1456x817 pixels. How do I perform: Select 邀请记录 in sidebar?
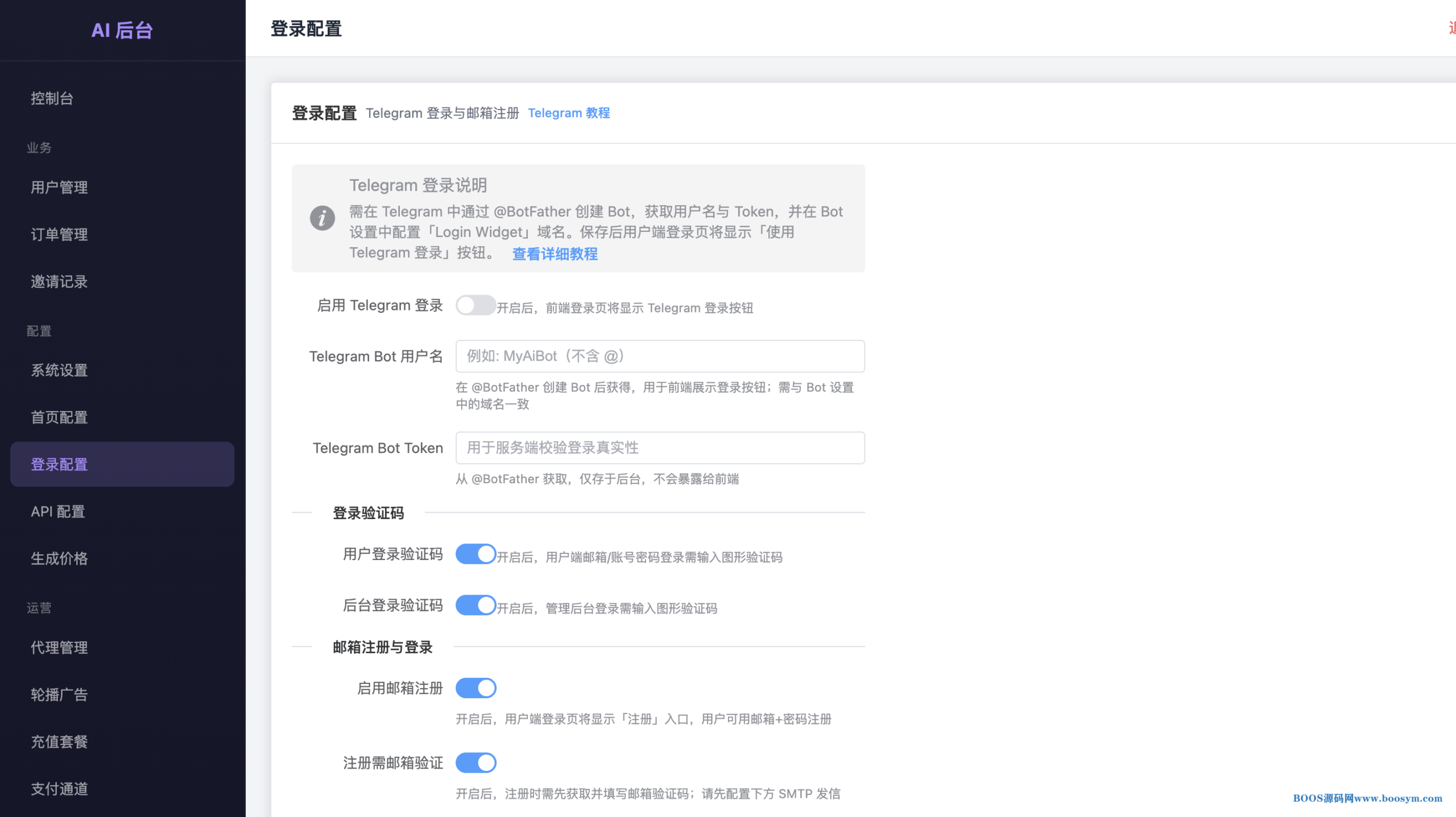pyautogui.click(x=59, y=281)
